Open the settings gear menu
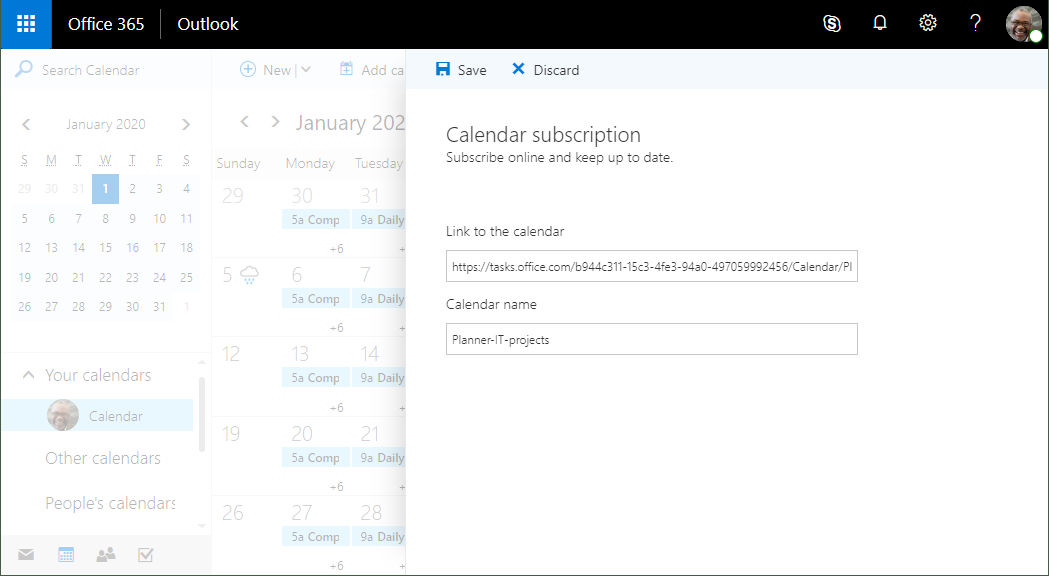This screenshot has width=1049, height=576. coord(928,24)
